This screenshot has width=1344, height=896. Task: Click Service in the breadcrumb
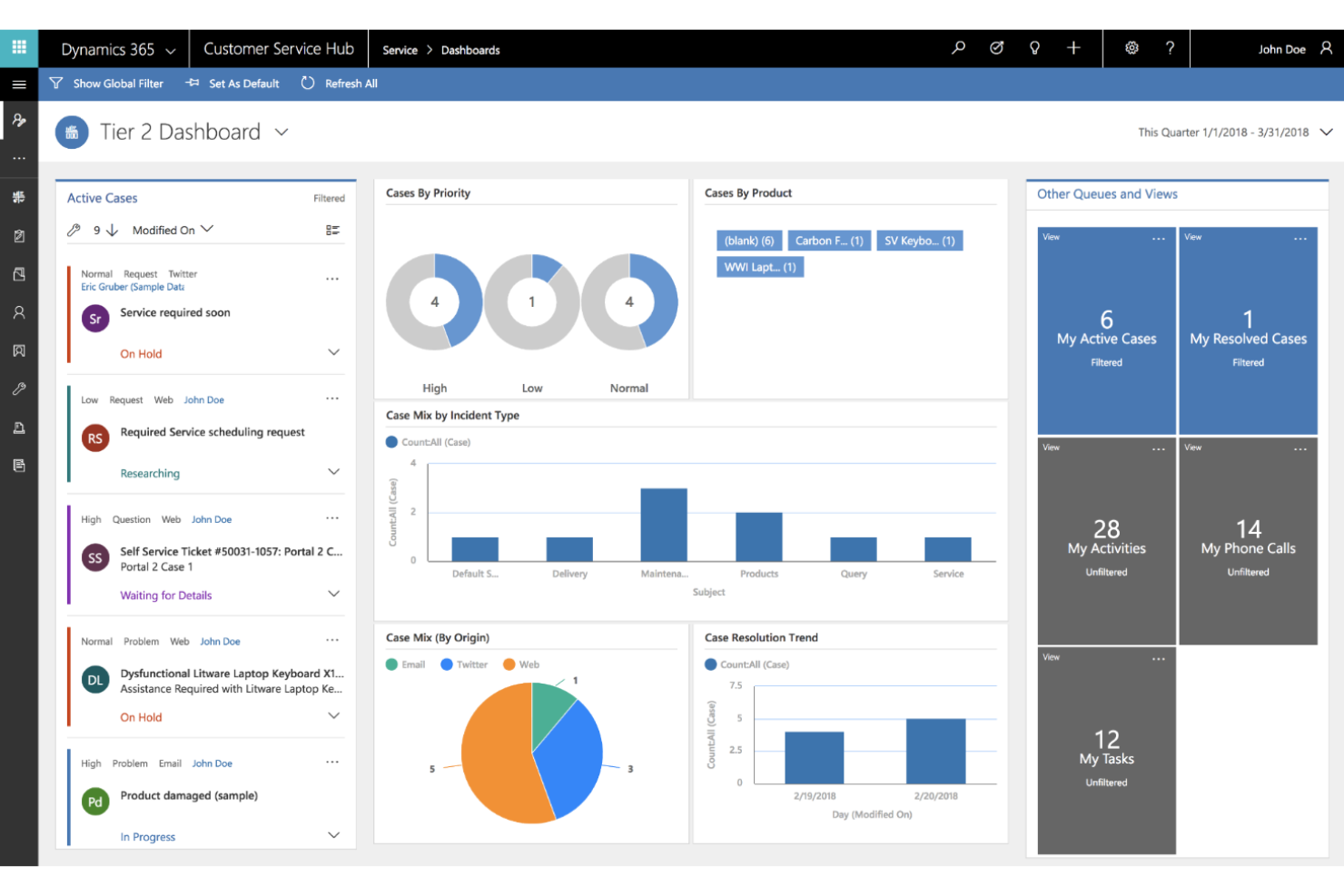pyautogui.click(x=400, y=50)
